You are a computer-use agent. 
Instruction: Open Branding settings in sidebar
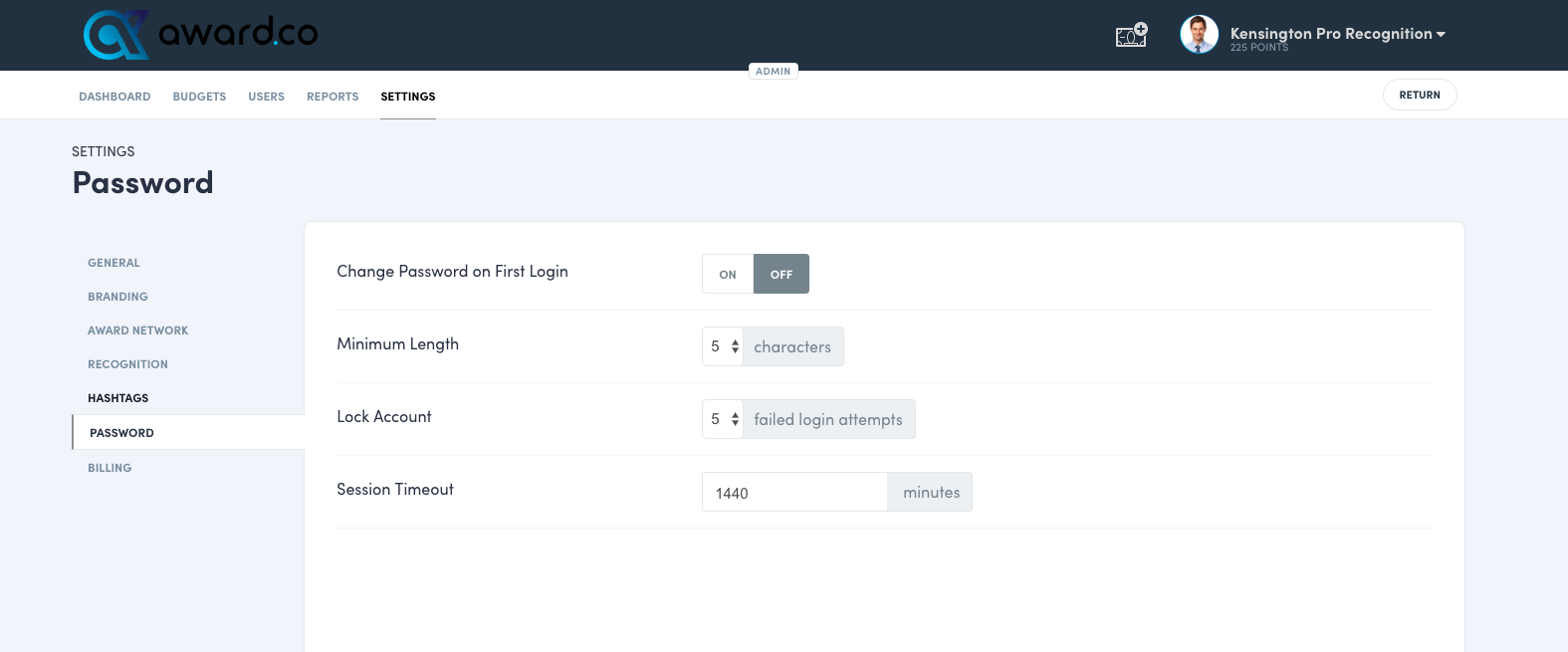[x=117, y=297]
